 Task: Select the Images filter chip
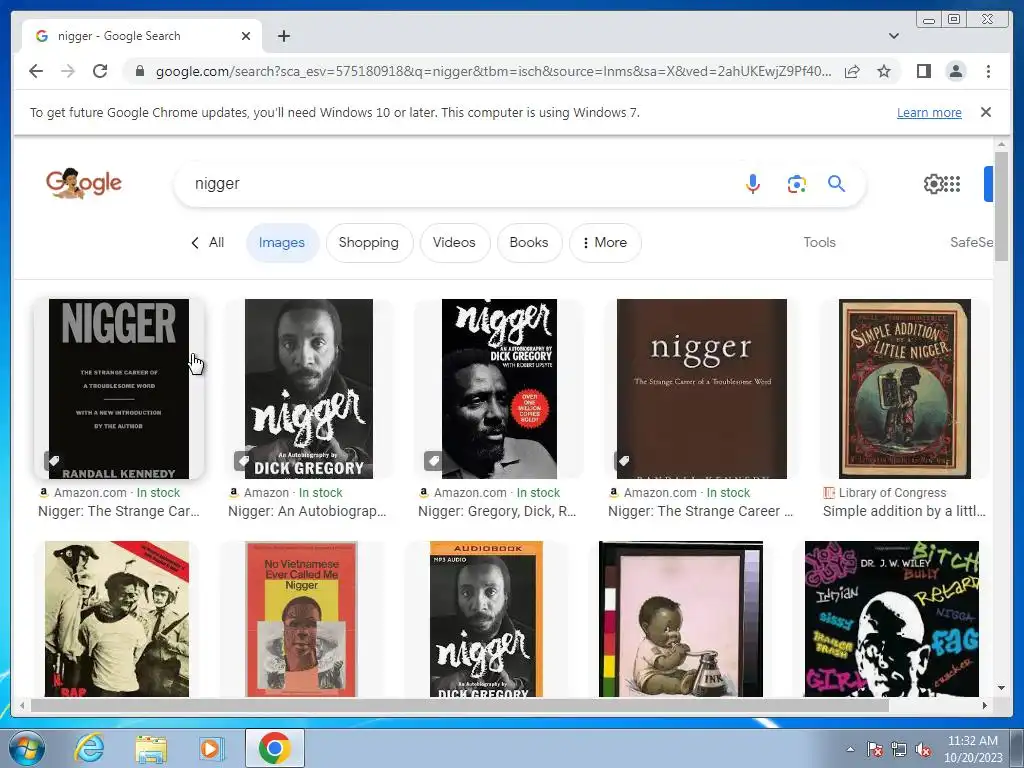point(282,242)
